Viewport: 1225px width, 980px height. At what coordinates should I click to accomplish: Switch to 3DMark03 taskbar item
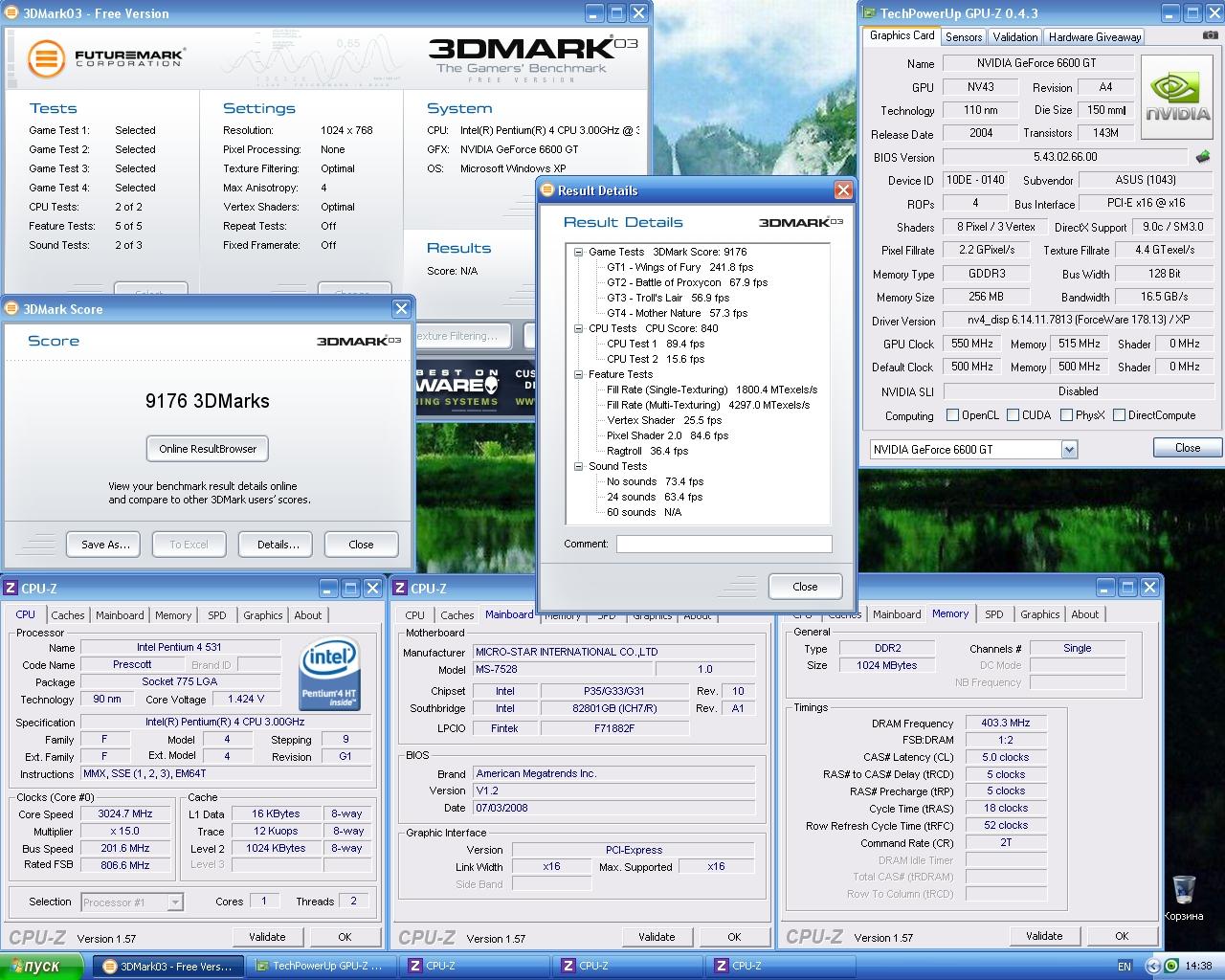167,967
